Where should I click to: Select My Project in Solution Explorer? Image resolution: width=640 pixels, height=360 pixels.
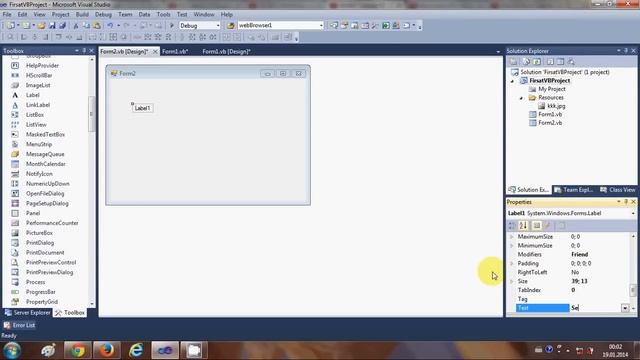point(552,89)
